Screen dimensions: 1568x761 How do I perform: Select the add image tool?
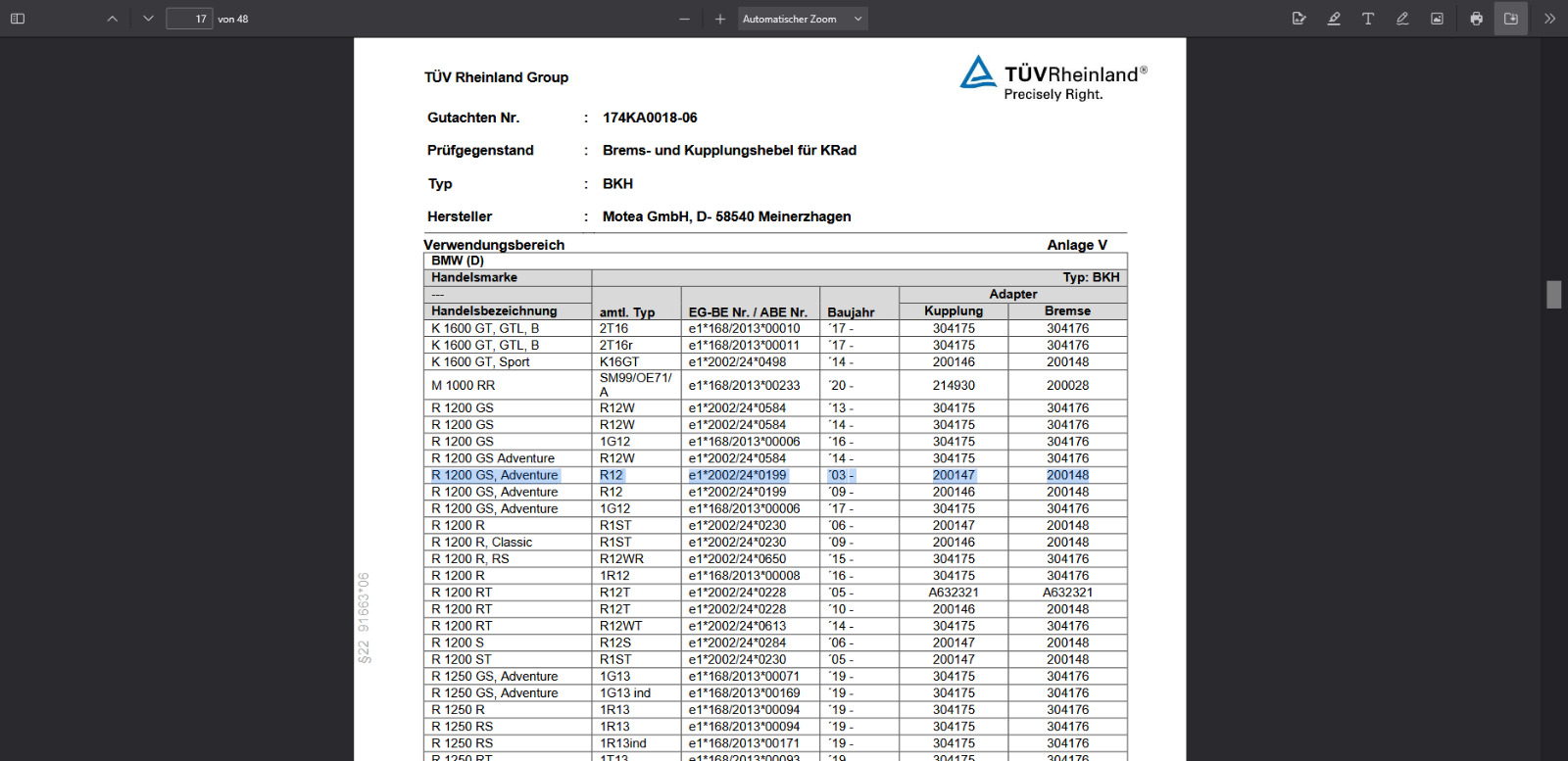click(x=1437, y=19)
